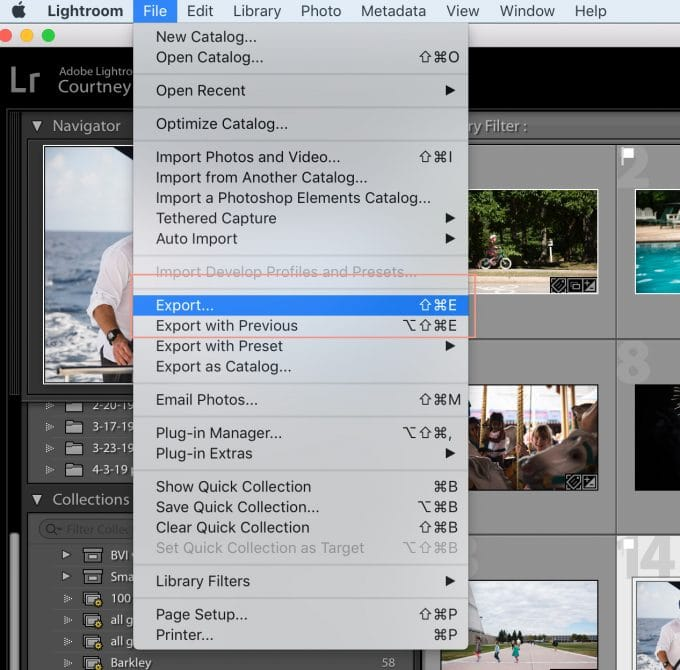Click develop adjustments badge on carousel photo

pos(589,482)
